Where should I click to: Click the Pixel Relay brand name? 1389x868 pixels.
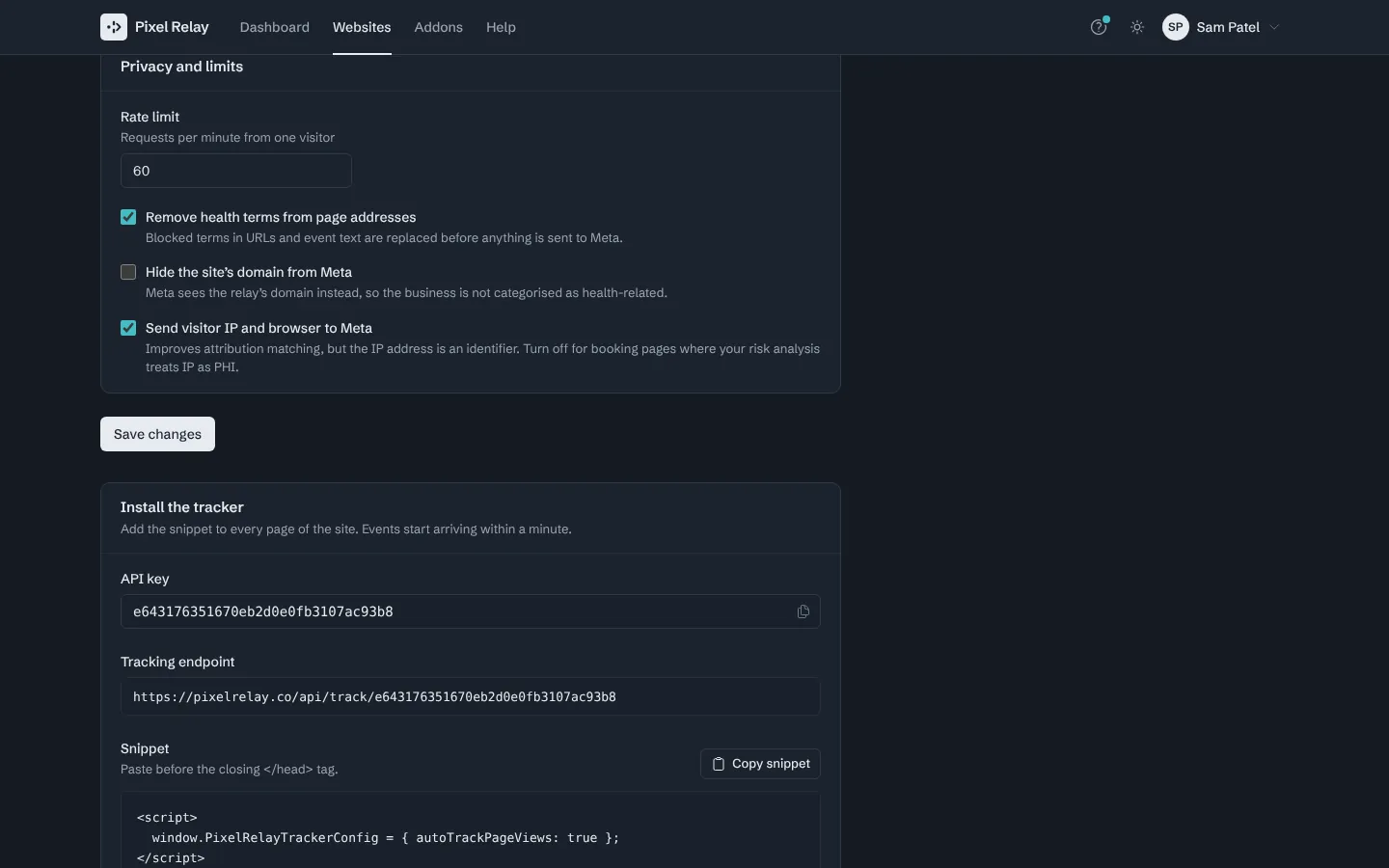(172, 27)
